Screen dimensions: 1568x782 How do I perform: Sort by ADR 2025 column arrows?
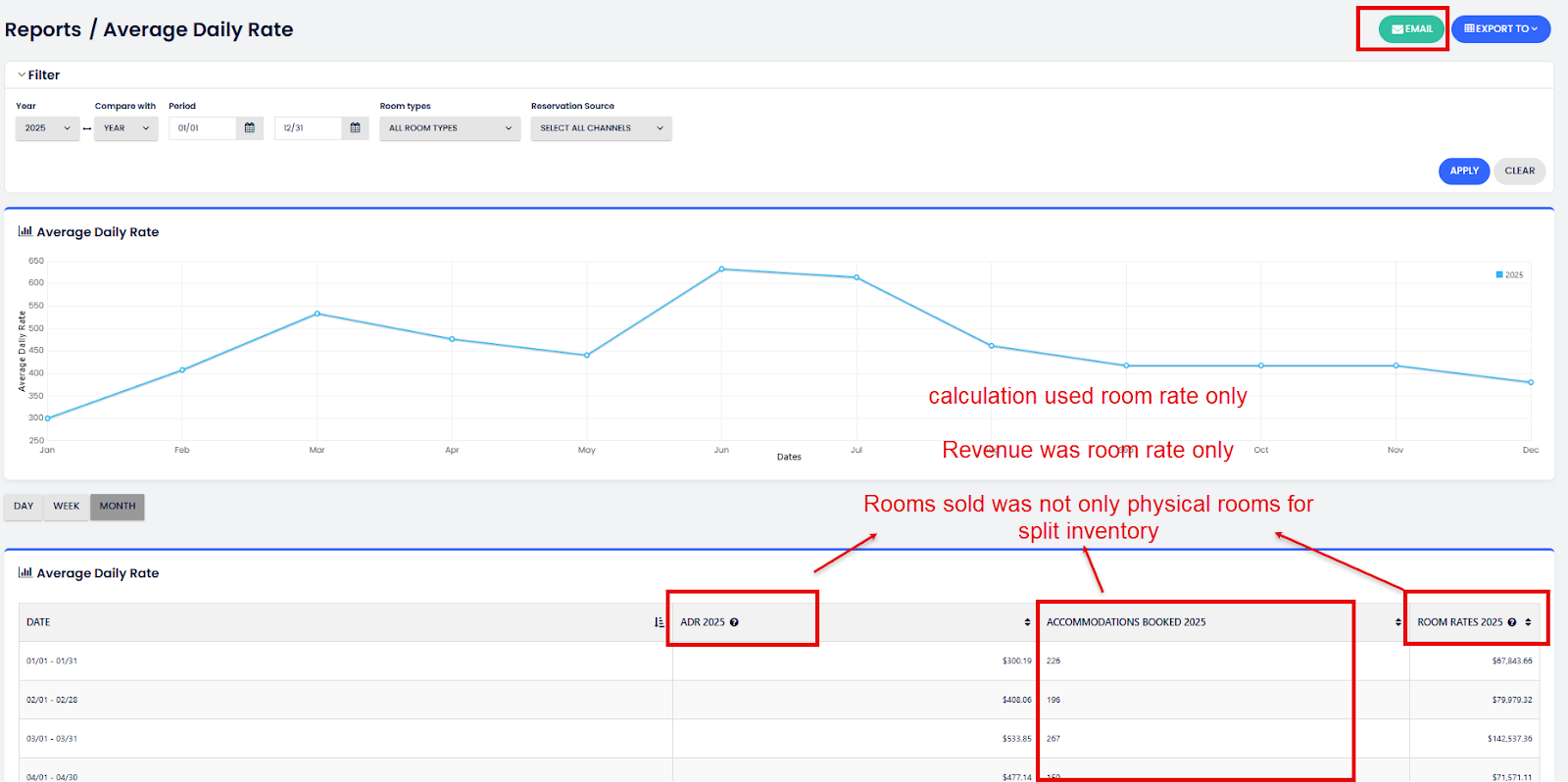click(x=1027, y=622)
